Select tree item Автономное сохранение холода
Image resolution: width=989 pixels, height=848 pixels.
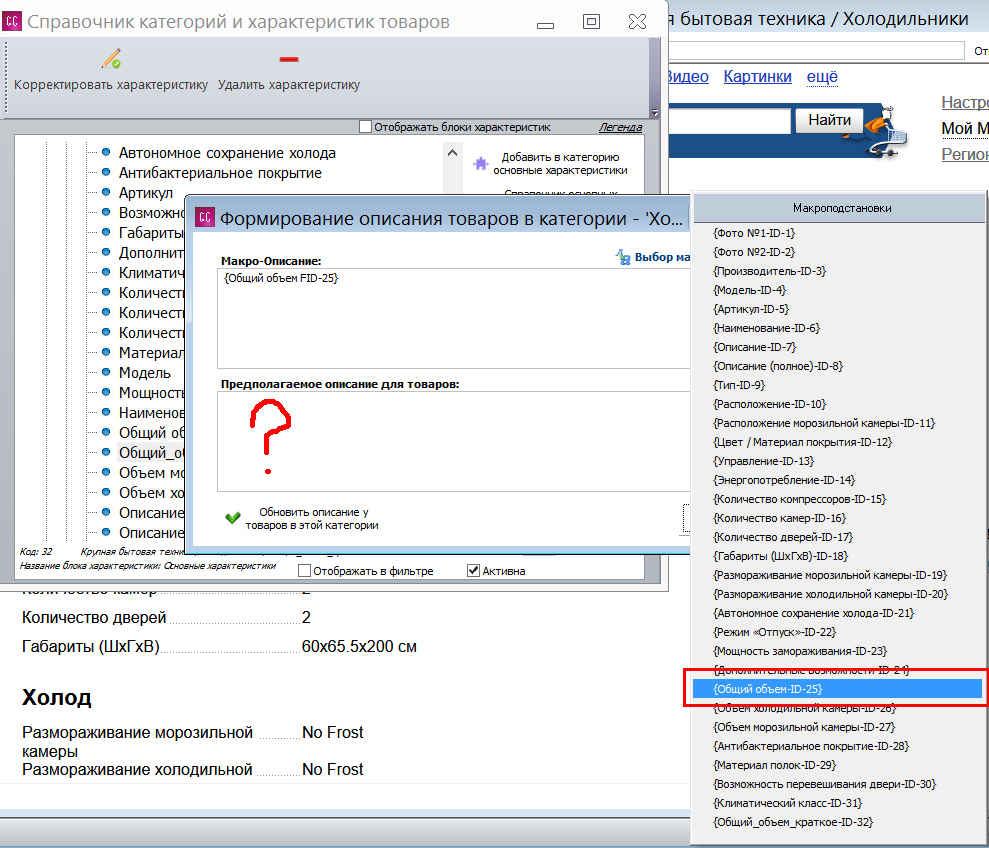[227, 153]
